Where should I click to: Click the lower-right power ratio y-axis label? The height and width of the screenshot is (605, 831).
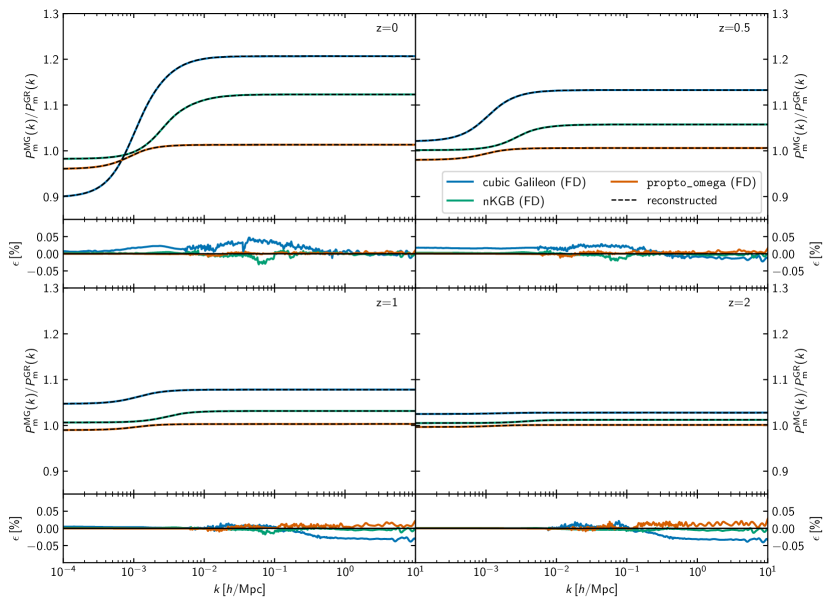[x=799, y=391]
